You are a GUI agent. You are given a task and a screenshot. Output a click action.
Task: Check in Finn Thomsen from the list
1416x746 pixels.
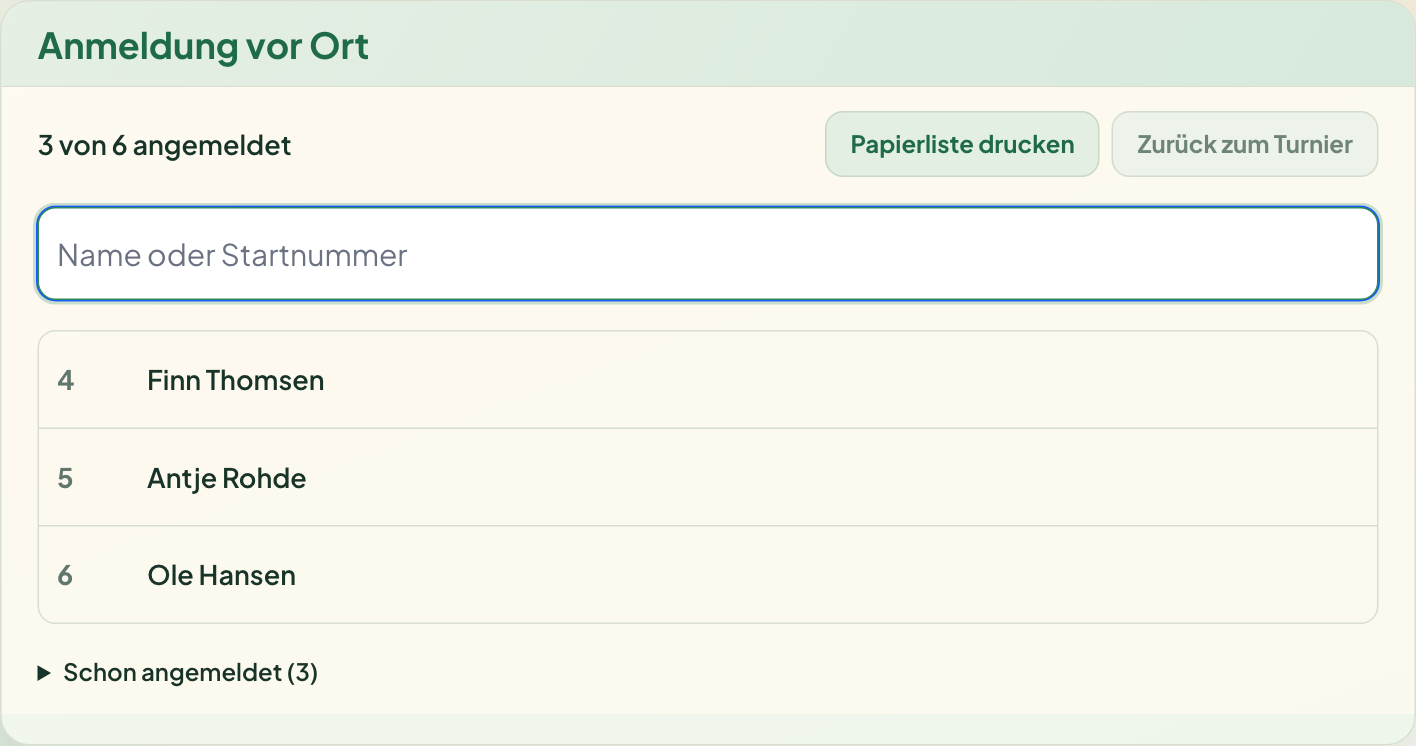coord(708,380)
